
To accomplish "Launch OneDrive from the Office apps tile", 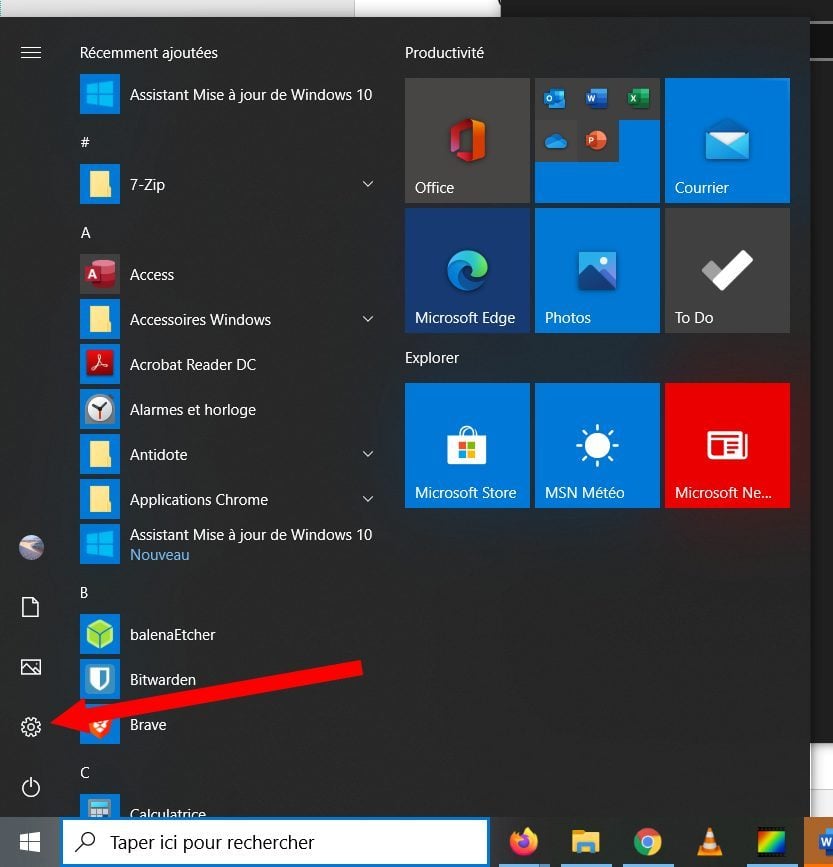I will coord(555,141).
